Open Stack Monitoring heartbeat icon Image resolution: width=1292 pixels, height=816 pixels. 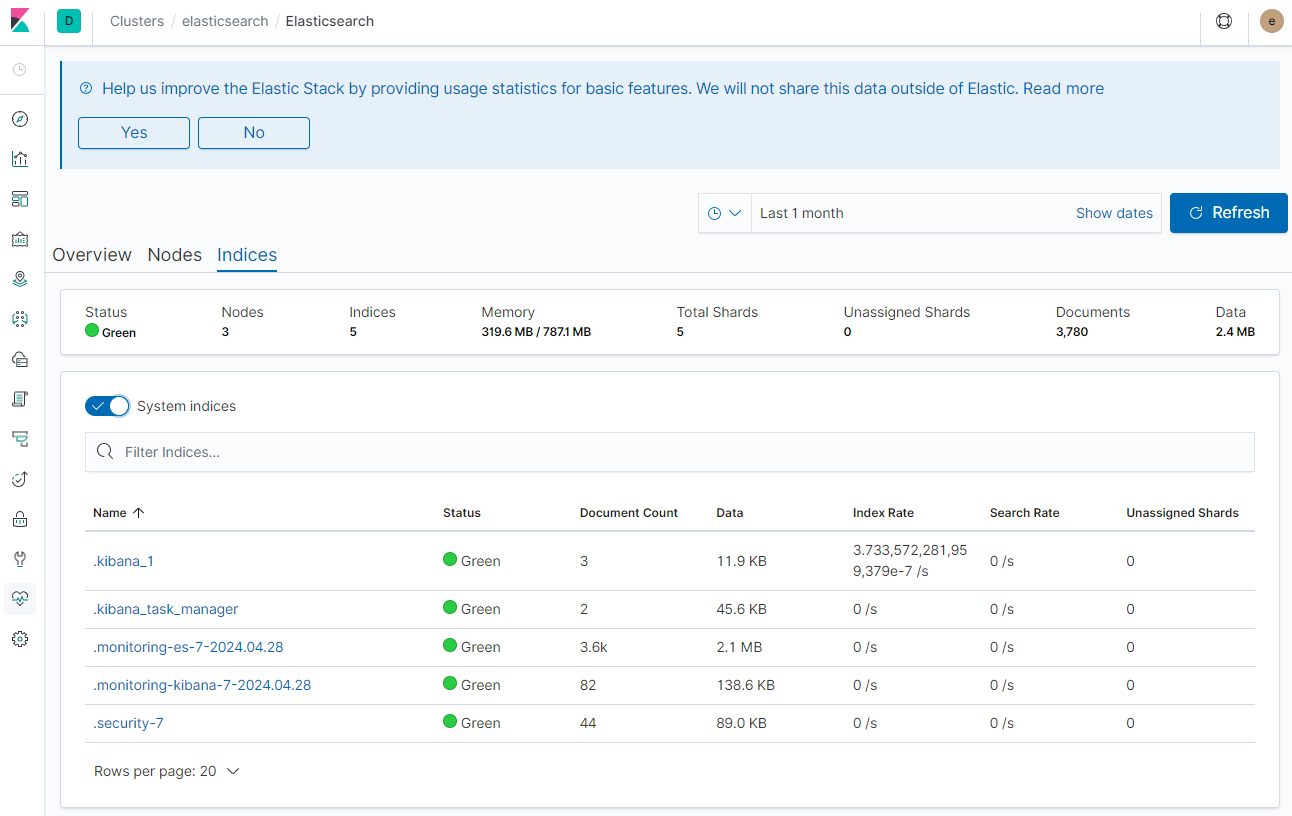click(x=20, y=599)
